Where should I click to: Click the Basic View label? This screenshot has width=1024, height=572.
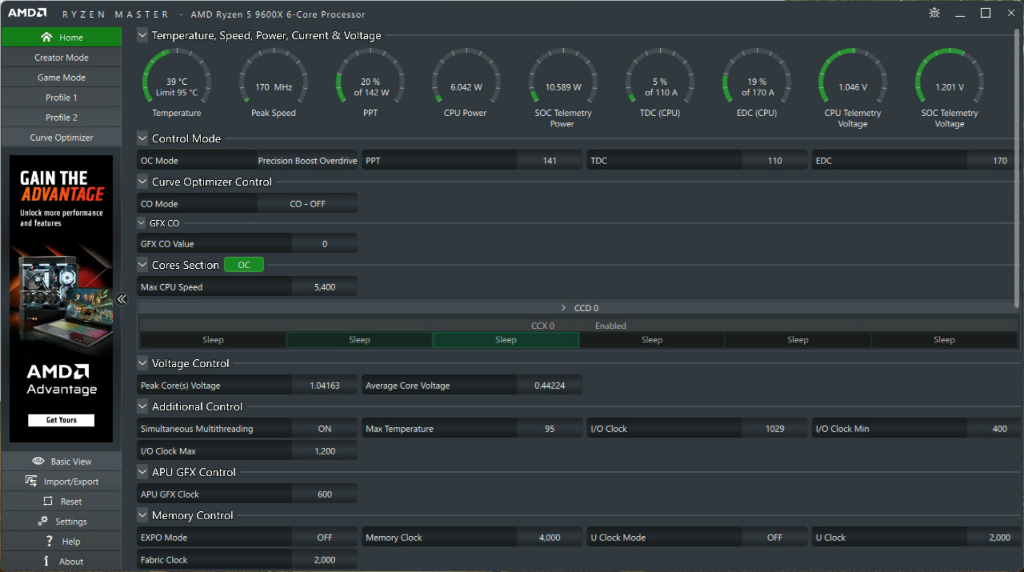(71, 462)
